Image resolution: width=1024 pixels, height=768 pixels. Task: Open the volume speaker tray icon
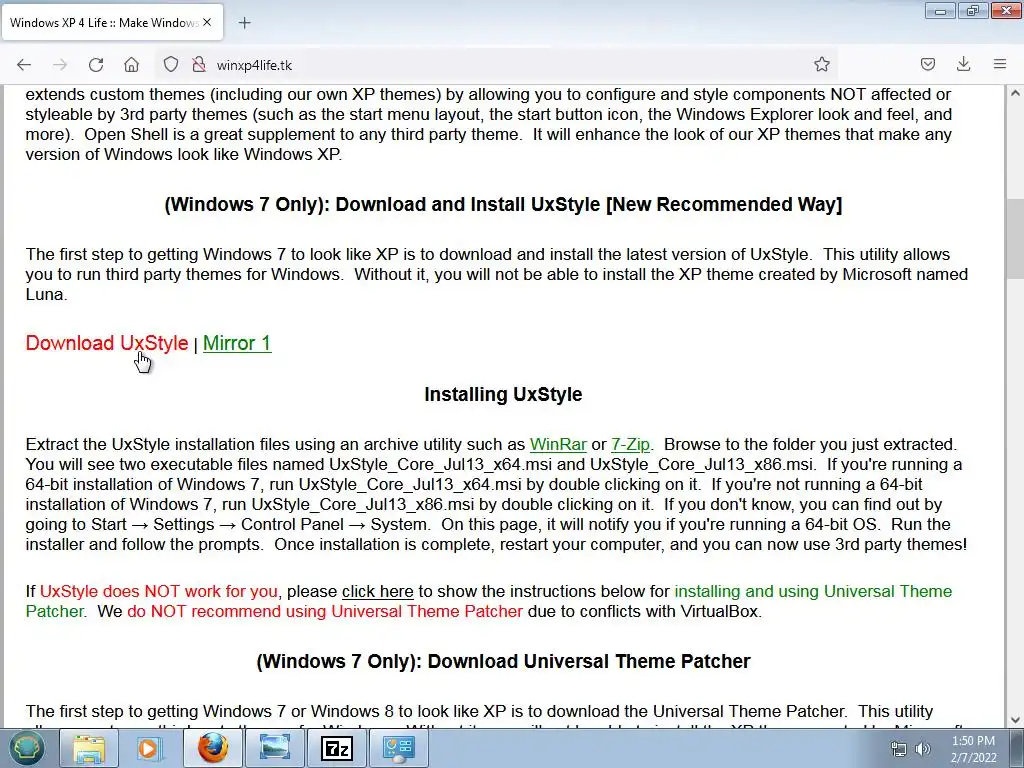click(x=923, y=749)
